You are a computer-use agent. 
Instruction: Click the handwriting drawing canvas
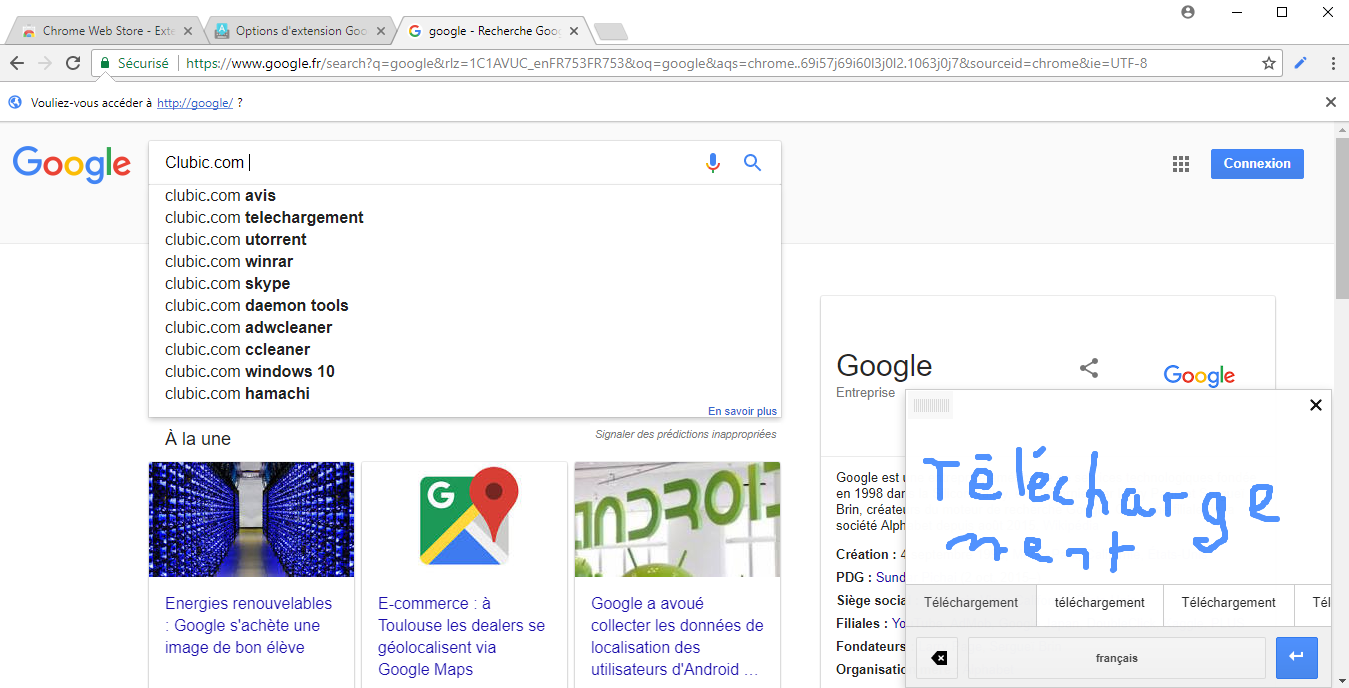coord(1119,502)
